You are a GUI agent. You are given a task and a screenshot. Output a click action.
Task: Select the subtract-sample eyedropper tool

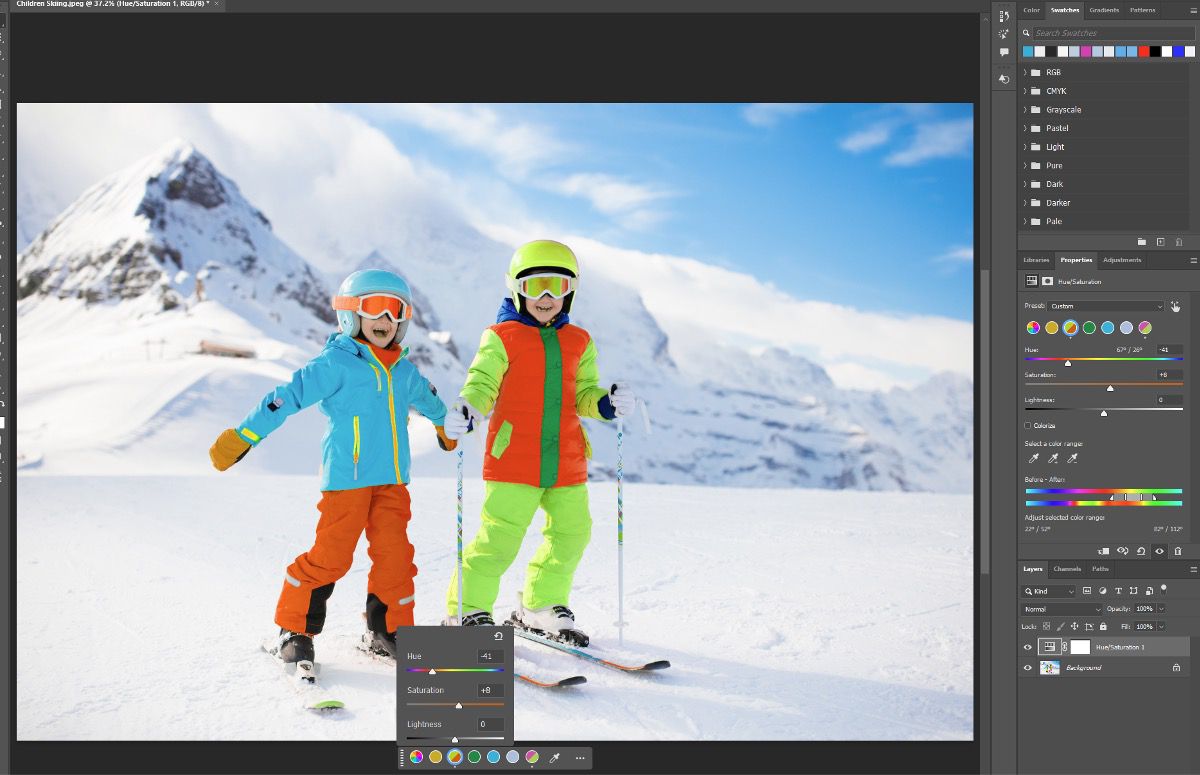1073,458
